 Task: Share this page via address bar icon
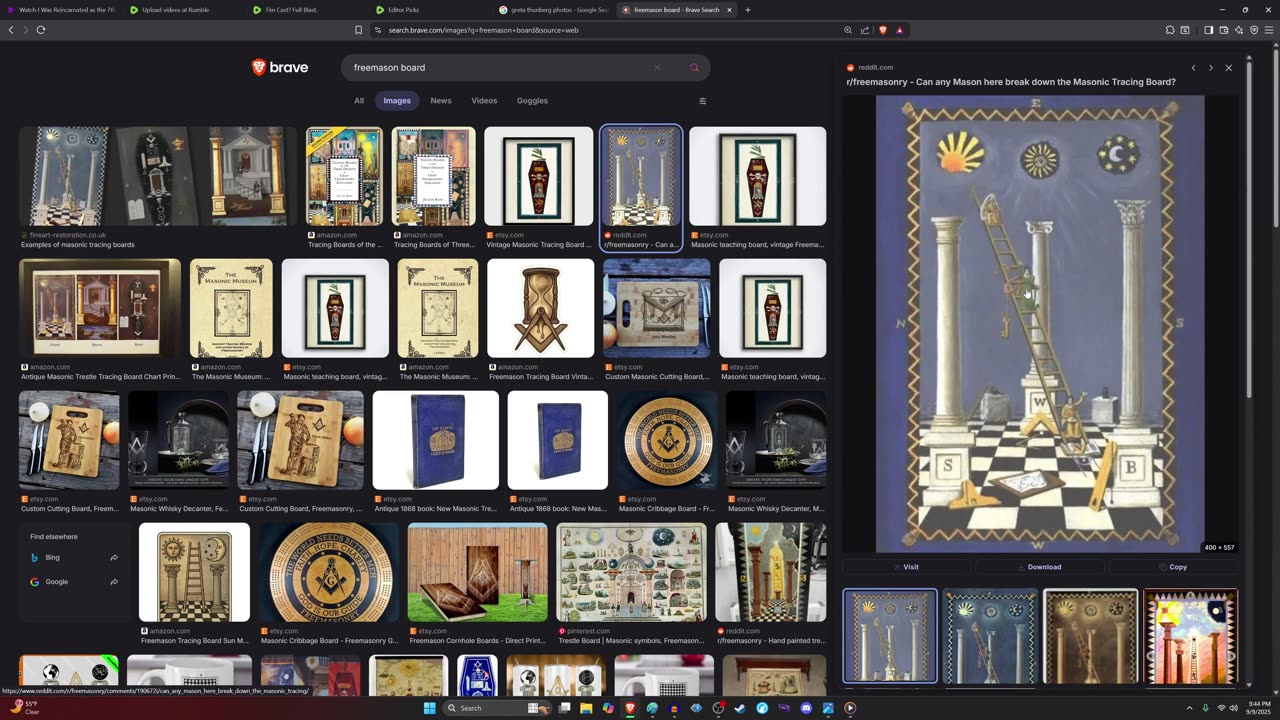865,30
